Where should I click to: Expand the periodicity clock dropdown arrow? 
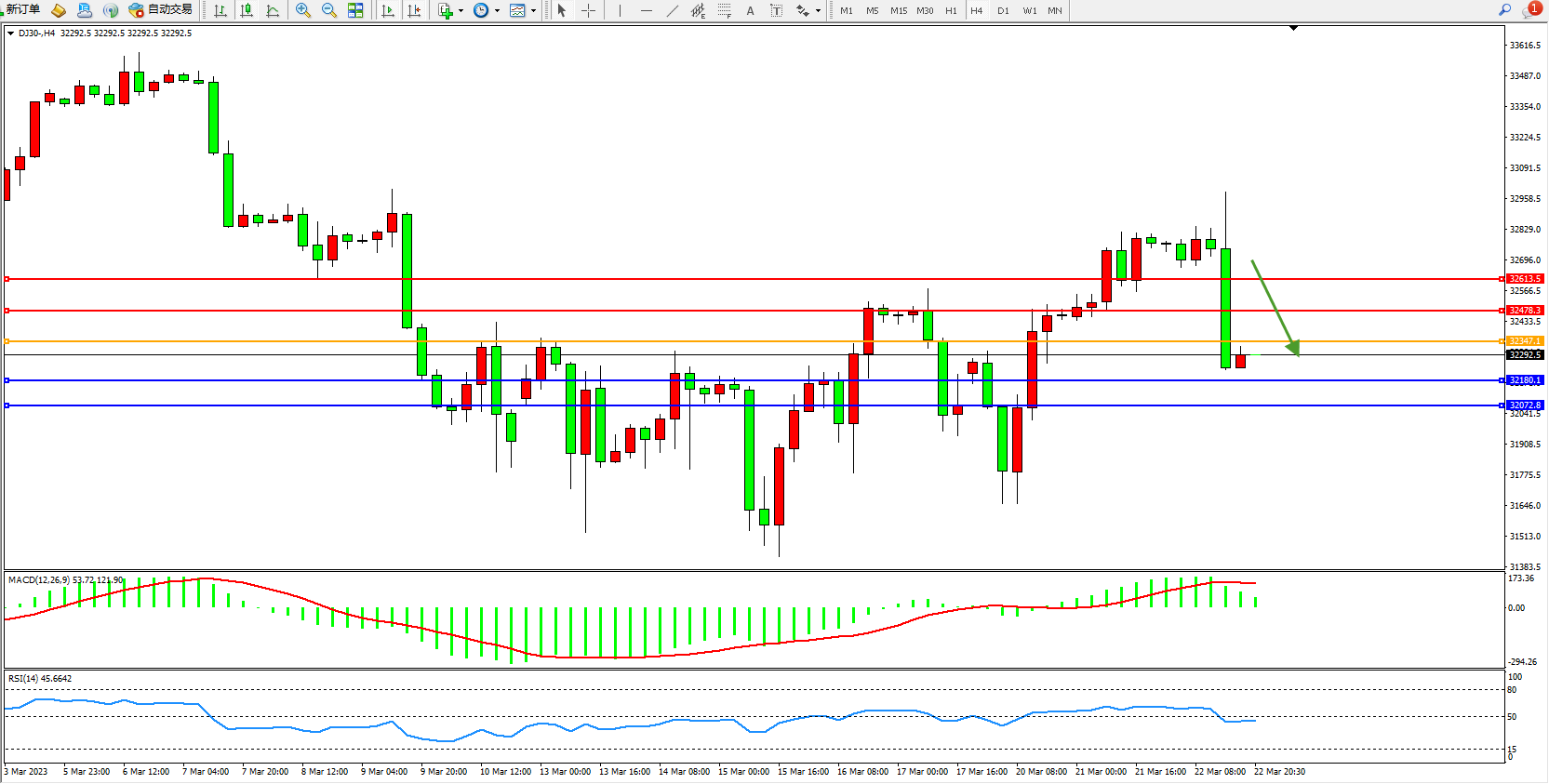[x=497, y=11]
